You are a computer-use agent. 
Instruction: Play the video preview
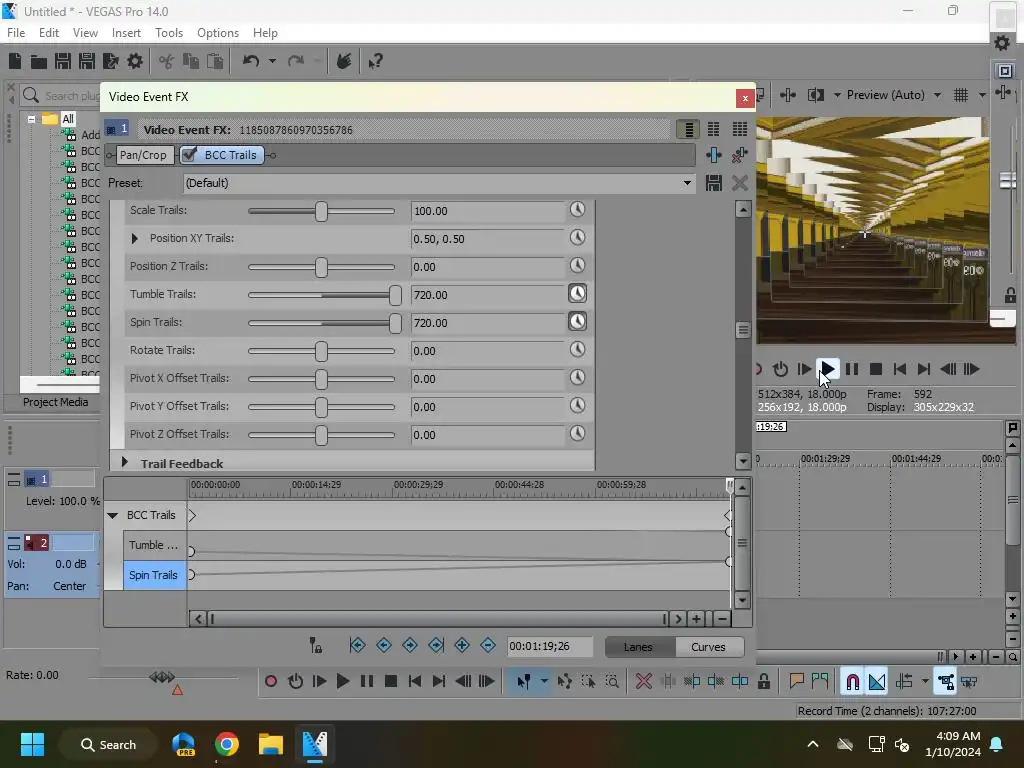tap(827, 370)
